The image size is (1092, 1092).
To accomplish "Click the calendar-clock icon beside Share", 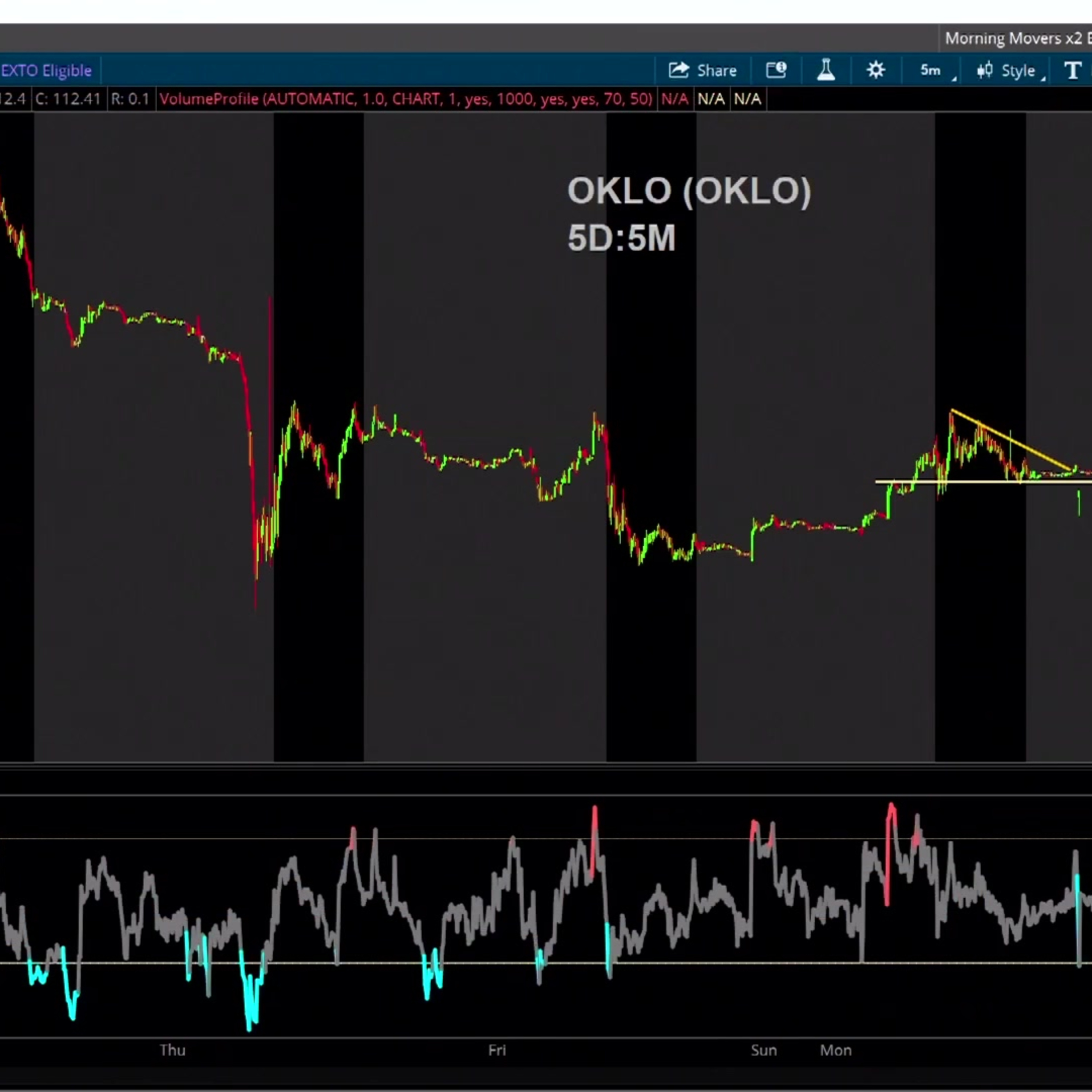I will pos(776,70).
